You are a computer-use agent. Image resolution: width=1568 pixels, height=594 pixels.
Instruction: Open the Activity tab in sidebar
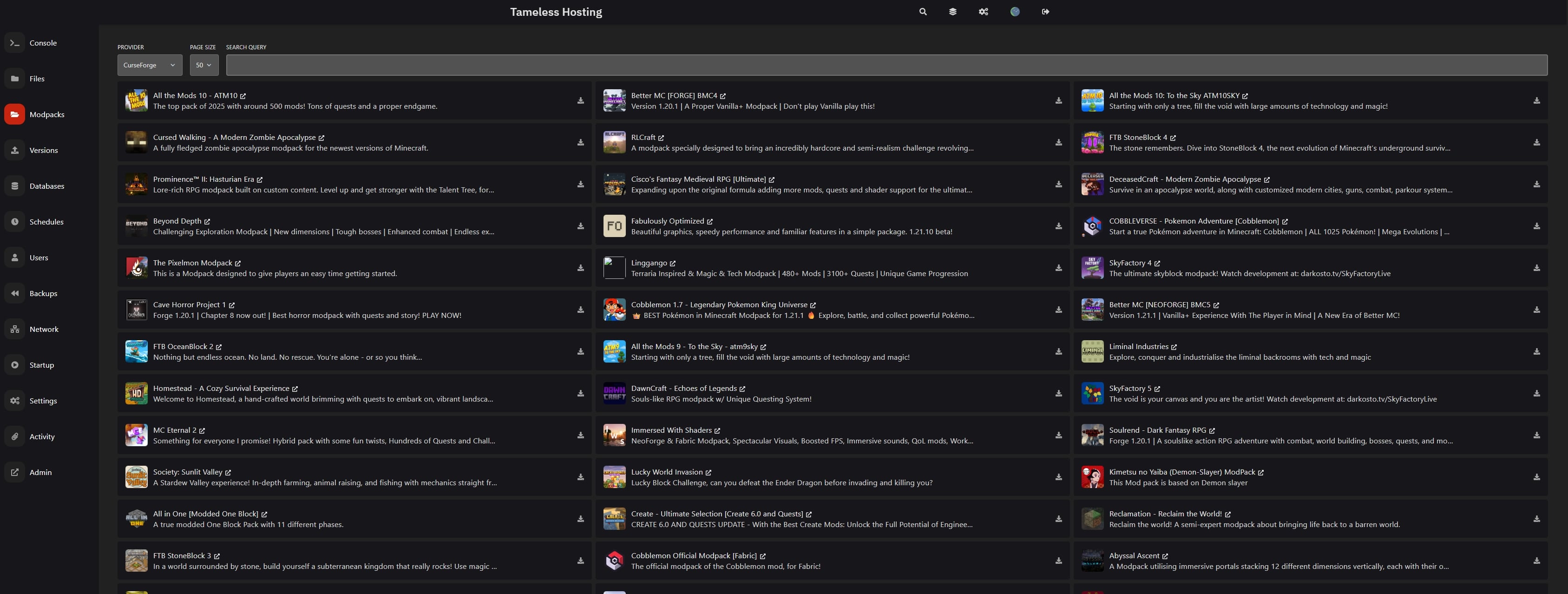(41, 436)
